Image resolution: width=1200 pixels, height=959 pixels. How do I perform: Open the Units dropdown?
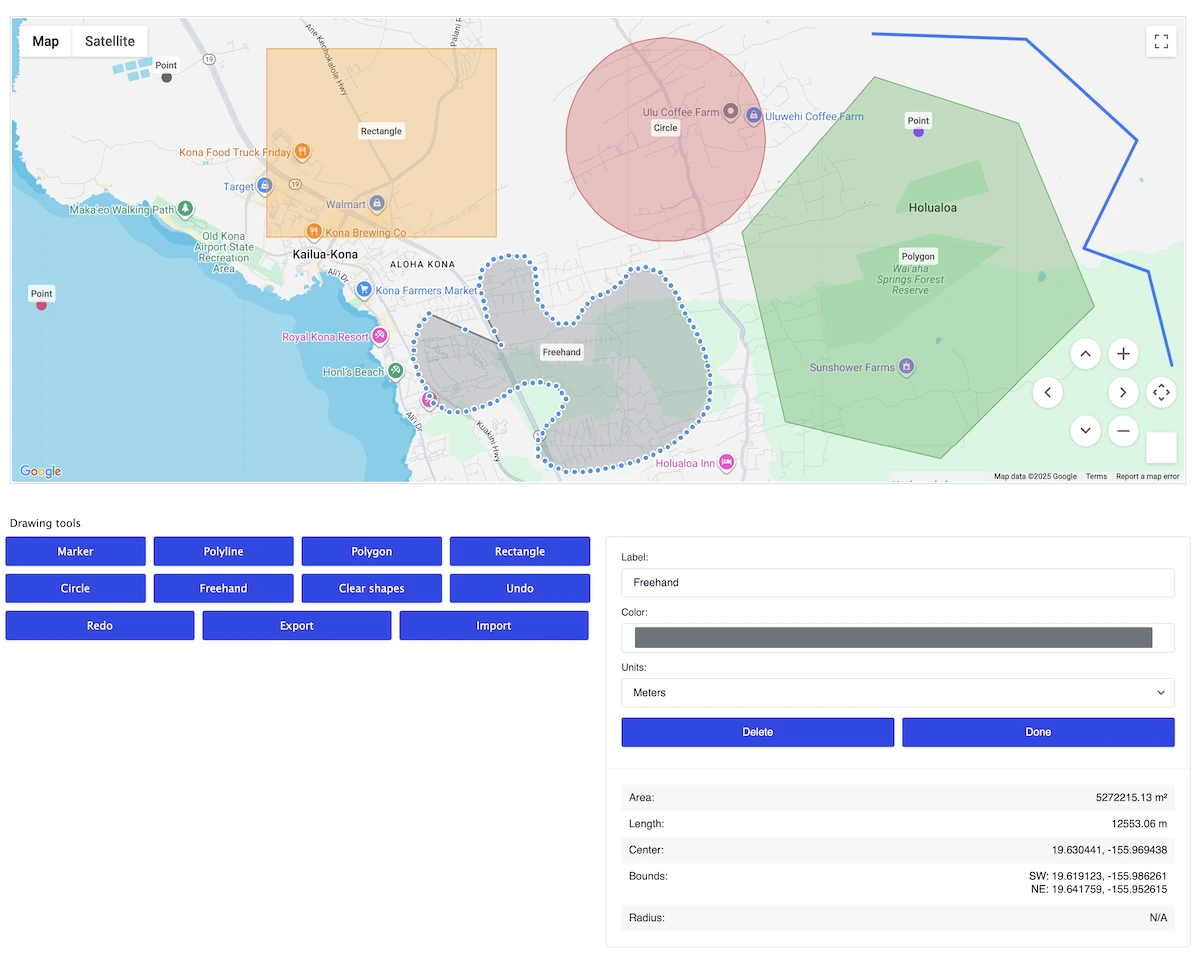click(897, 692)
